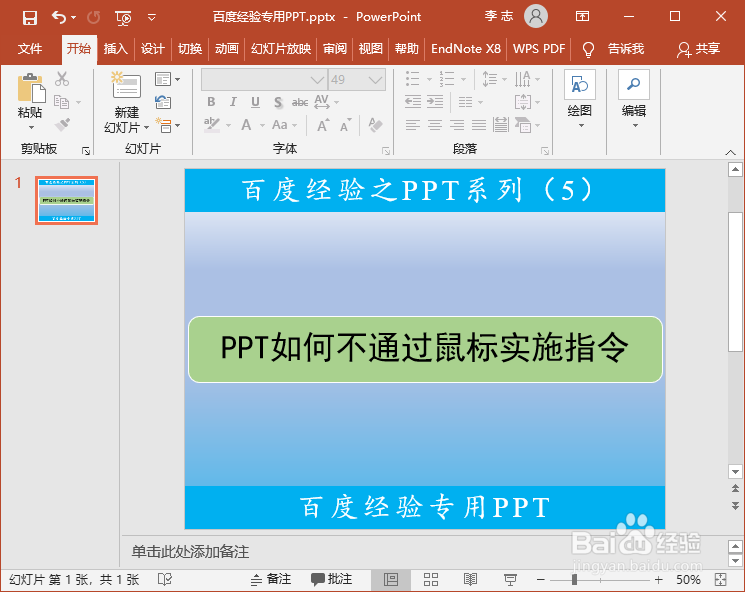Toggle text Shadow formatting
The image size is (745, 592).
click(x=278, y=102)
